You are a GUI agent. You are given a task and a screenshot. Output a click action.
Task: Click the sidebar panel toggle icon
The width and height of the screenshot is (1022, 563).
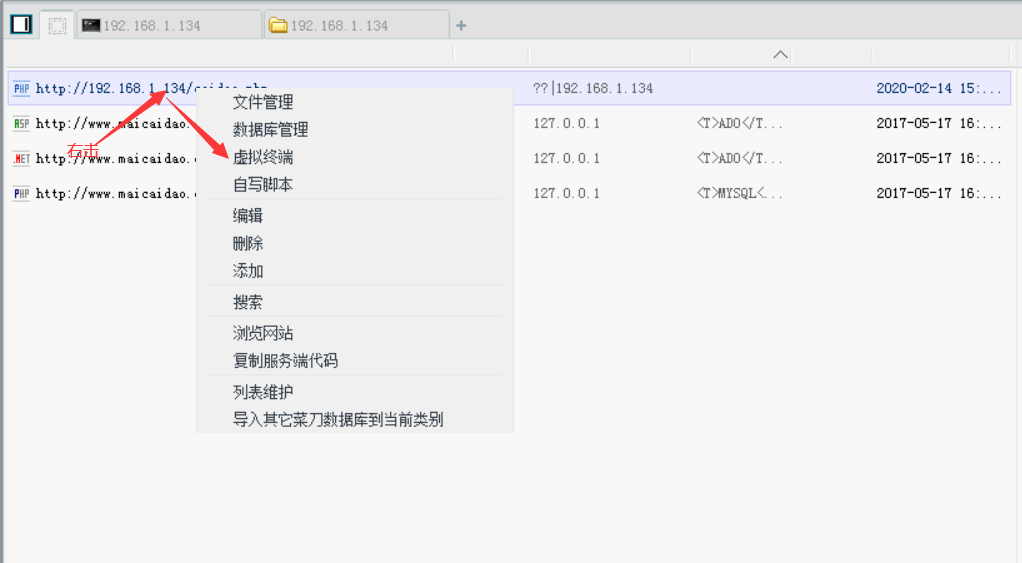pyautogui.click(x=21, y=25)
